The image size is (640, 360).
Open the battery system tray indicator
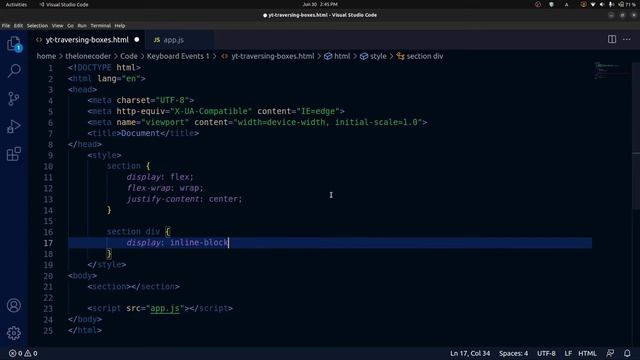pyautogui.click(x=627, y=4)
